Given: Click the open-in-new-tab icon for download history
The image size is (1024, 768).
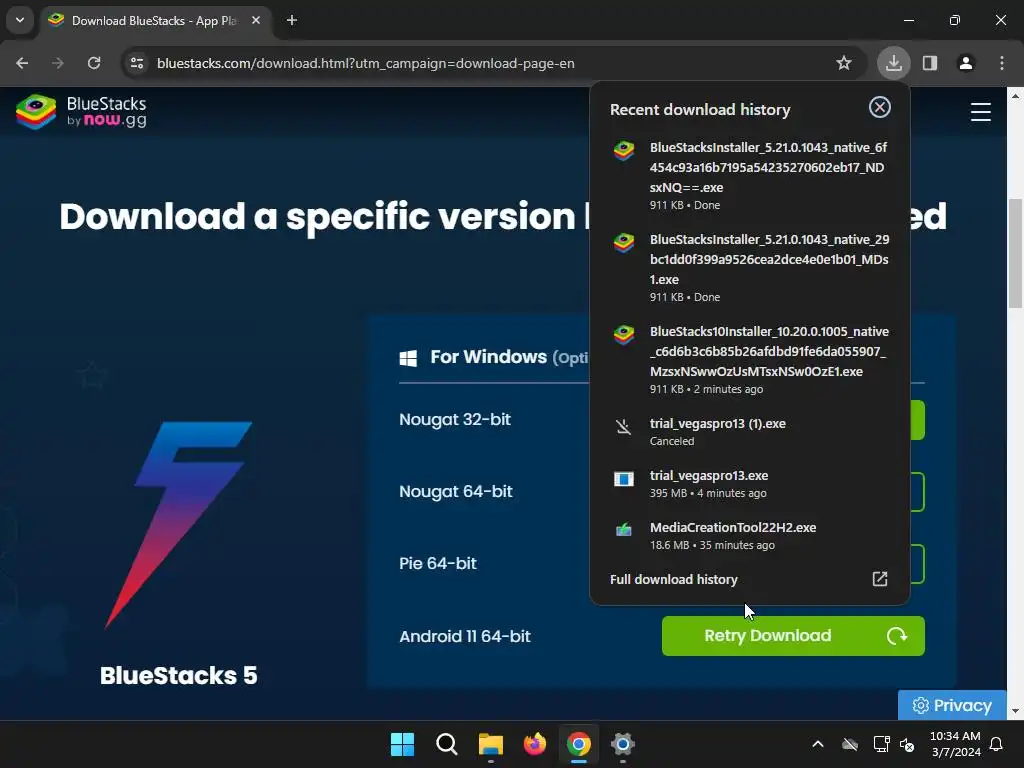Looking at the screenshot, I should tap(880, 579).
